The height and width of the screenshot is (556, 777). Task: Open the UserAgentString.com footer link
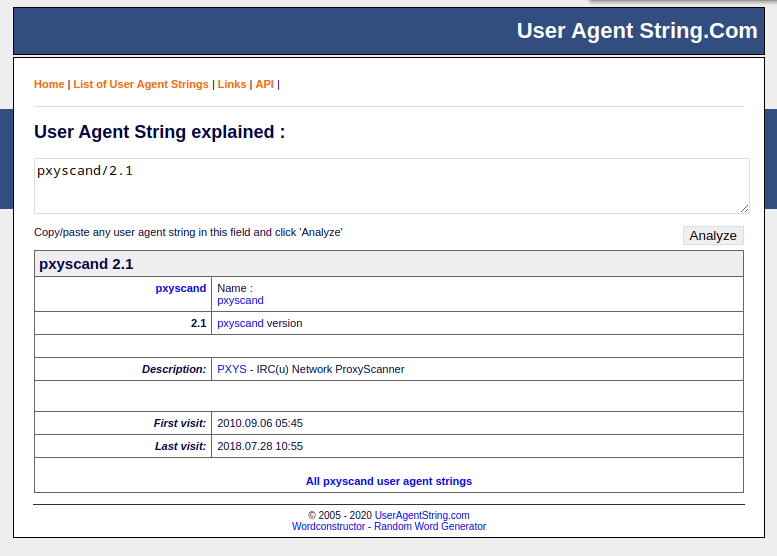point(422,515)
